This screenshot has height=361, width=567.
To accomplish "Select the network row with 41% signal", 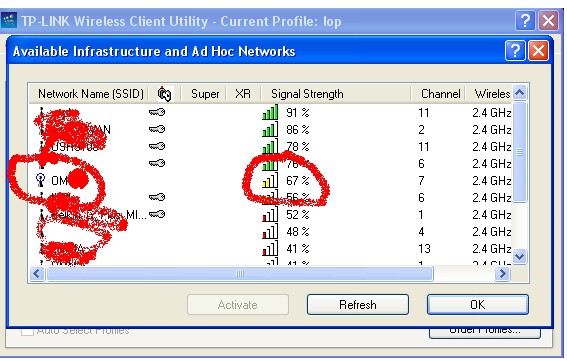I will (270, 249).
